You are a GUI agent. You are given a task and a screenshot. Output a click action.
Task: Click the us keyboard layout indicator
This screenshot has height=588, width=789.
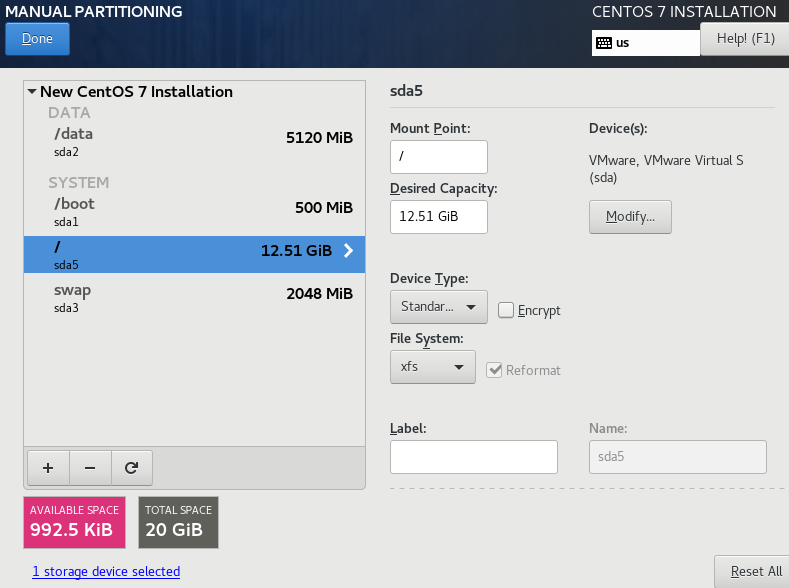(x=646, y=43)
